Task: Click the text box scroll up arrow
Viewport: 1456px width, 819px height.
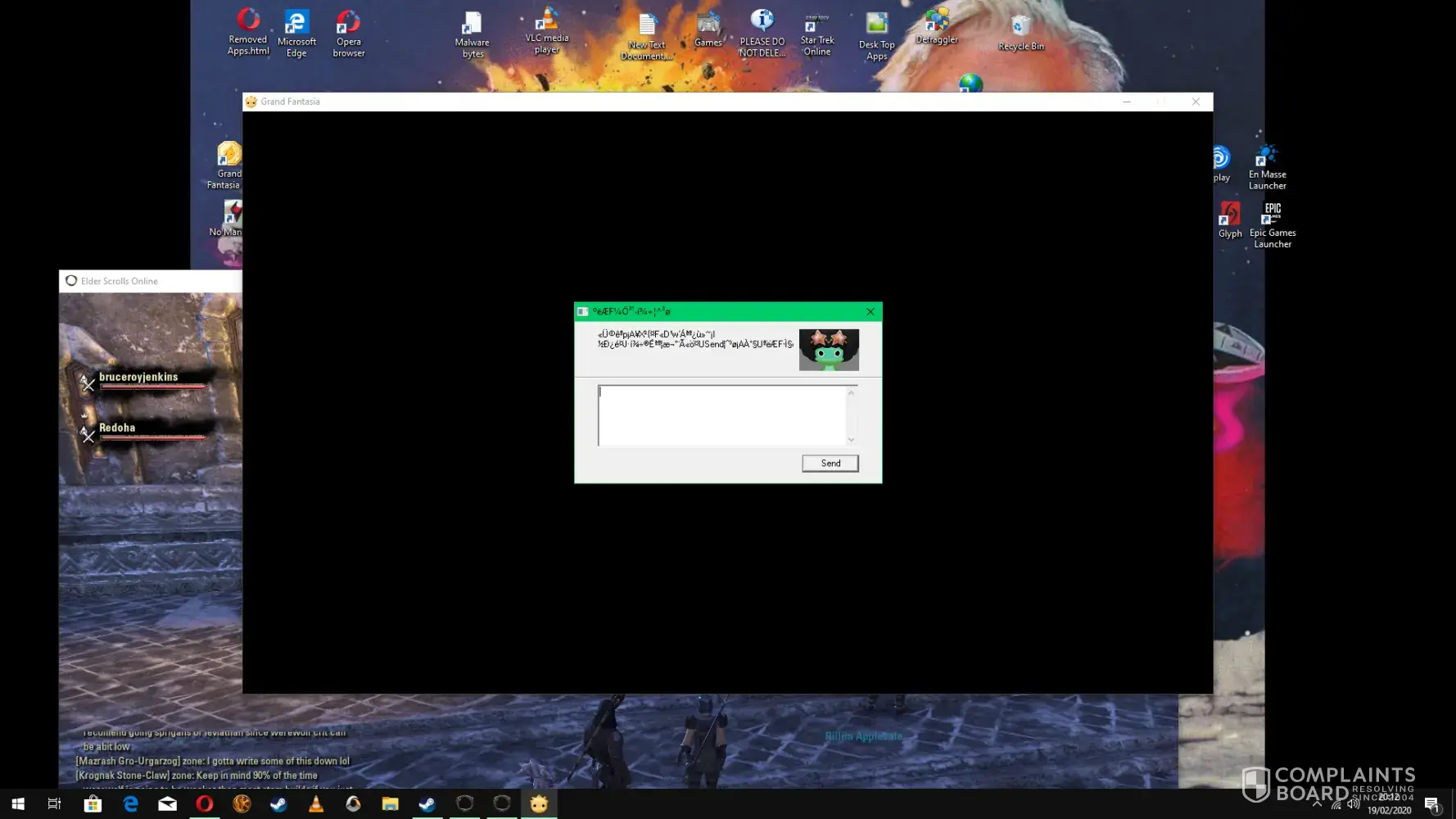Action: pos(852,393)
